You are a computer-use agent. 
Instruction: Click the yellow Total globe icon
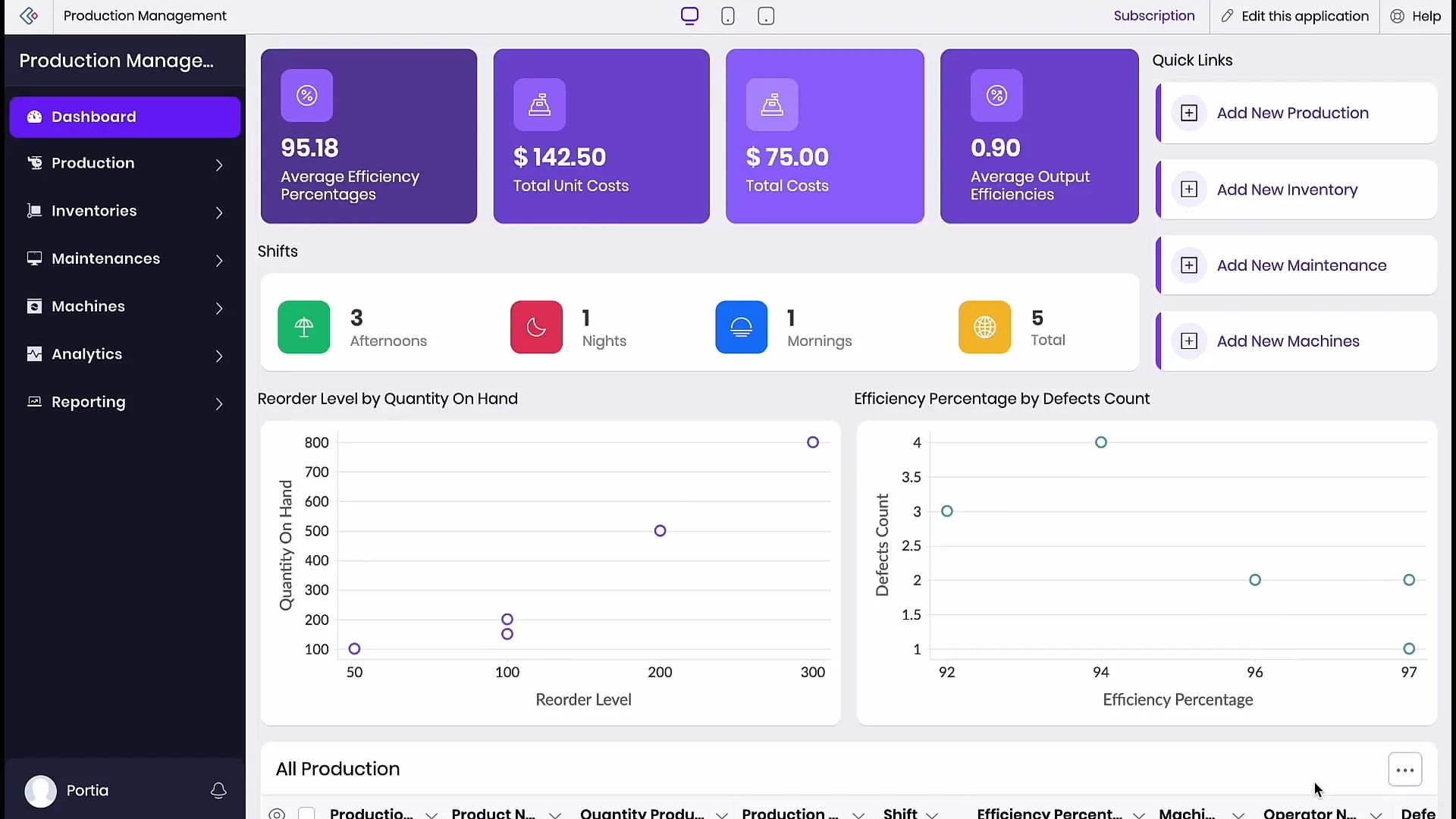point(984,327)
